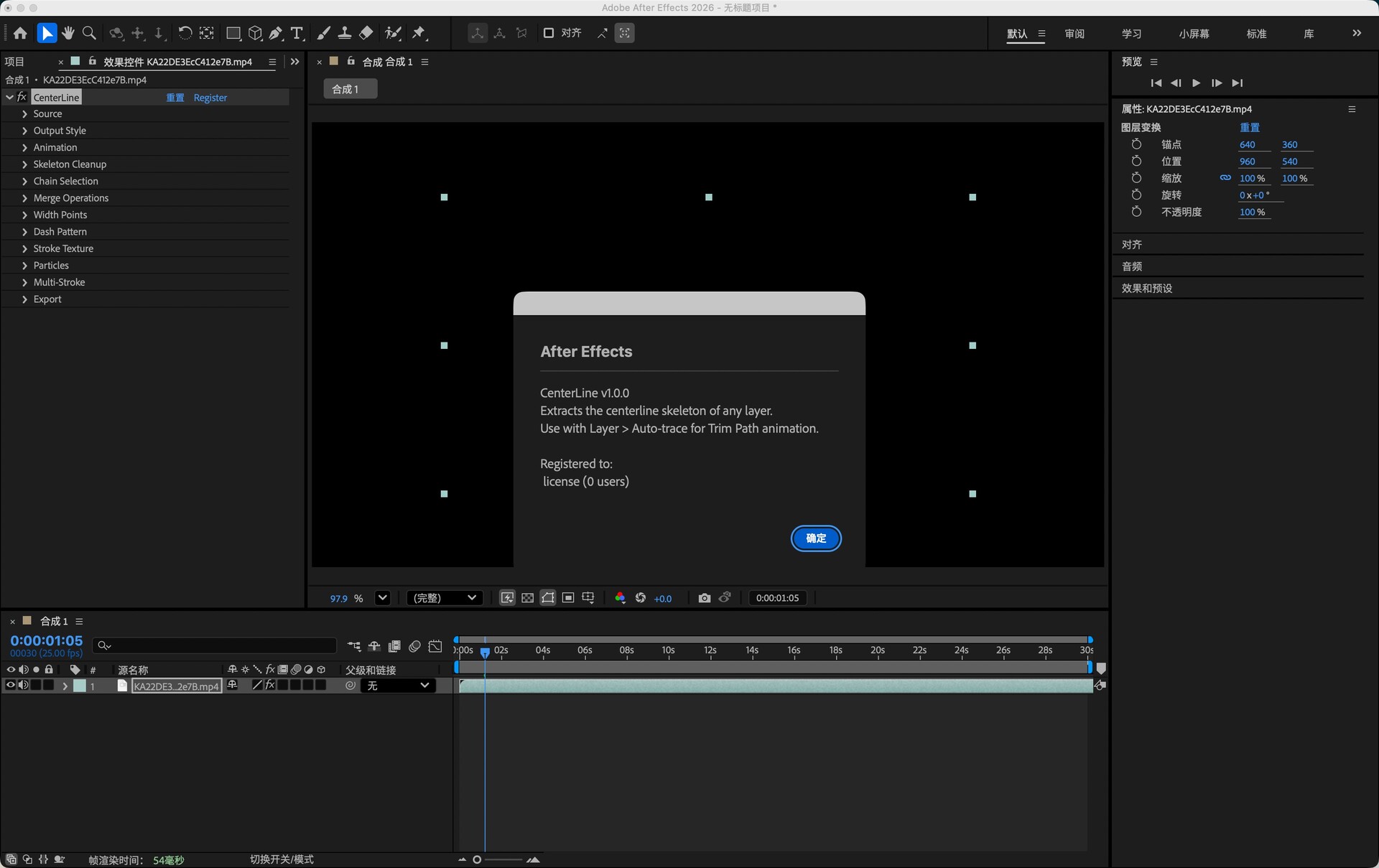The width and height of the screenshot is (1379, 868).
Task: Open the viewer magnification dropdown
Action: coord(383,598)
